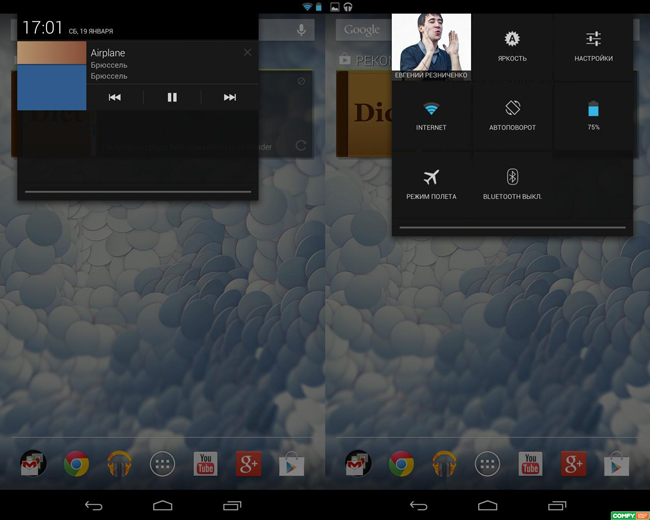Tap the headphones status bar icon
This screenshot has height=520, width=650.
pyautogui.click(x=348, y=7)
